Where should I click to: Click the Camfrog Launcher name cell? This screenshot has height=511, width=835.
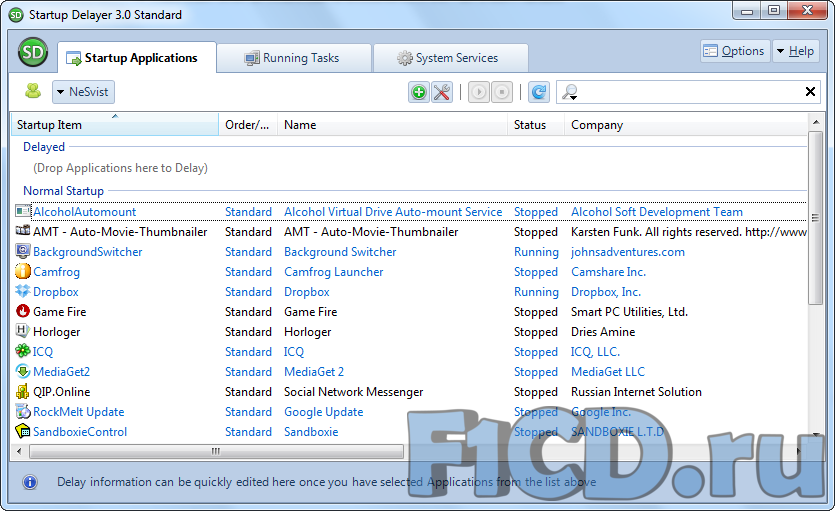pos(334,272)
